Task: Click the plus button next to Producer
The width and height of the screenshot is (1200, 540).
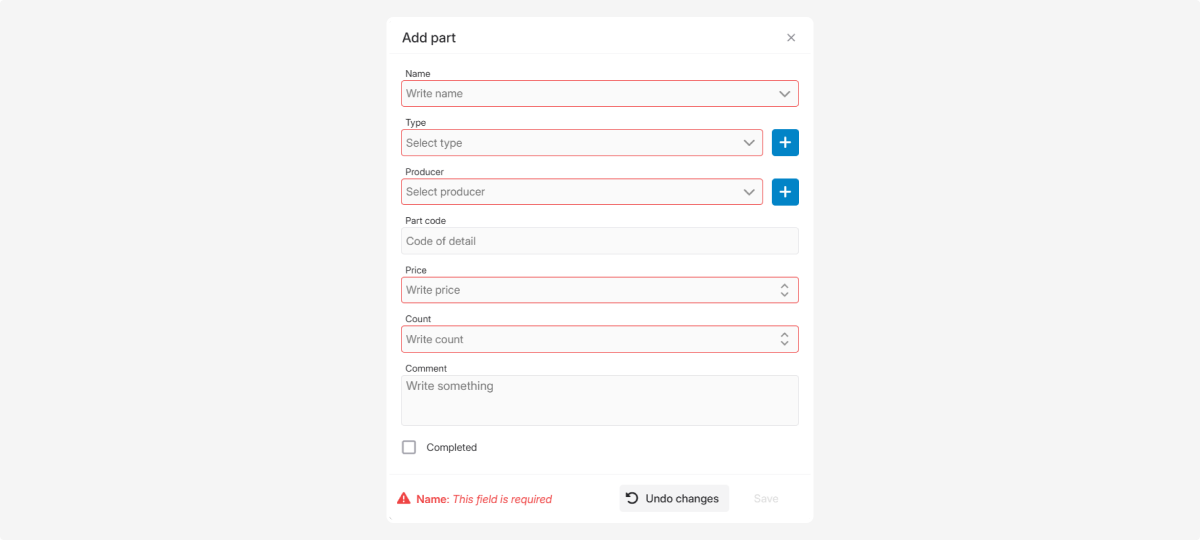Action: [785, 192]
